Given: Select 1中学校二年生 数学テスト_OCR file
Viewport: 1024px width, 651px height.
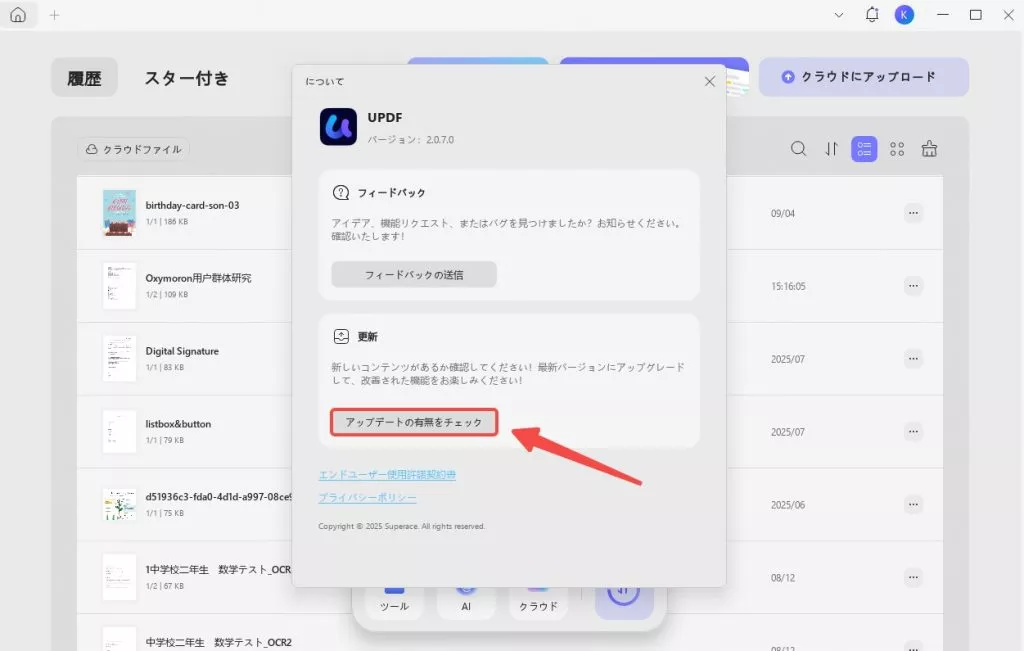Looking at the screenshot, I should point(218,569).
